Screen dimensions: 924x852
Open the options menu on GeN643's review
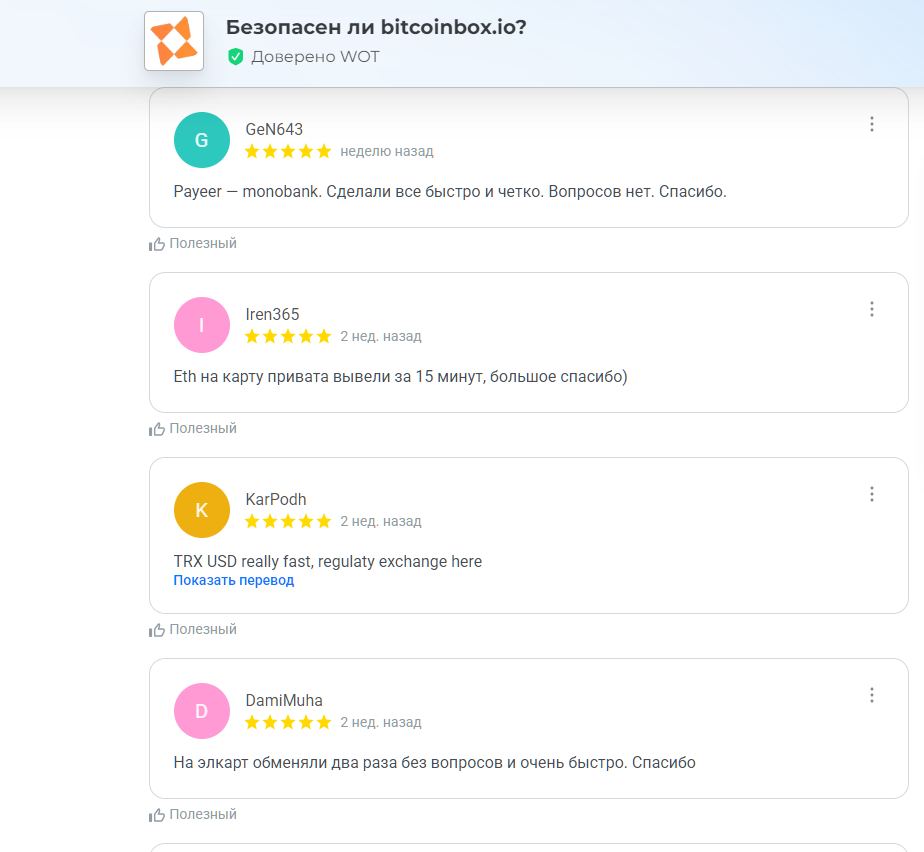(x=872, y=124)
